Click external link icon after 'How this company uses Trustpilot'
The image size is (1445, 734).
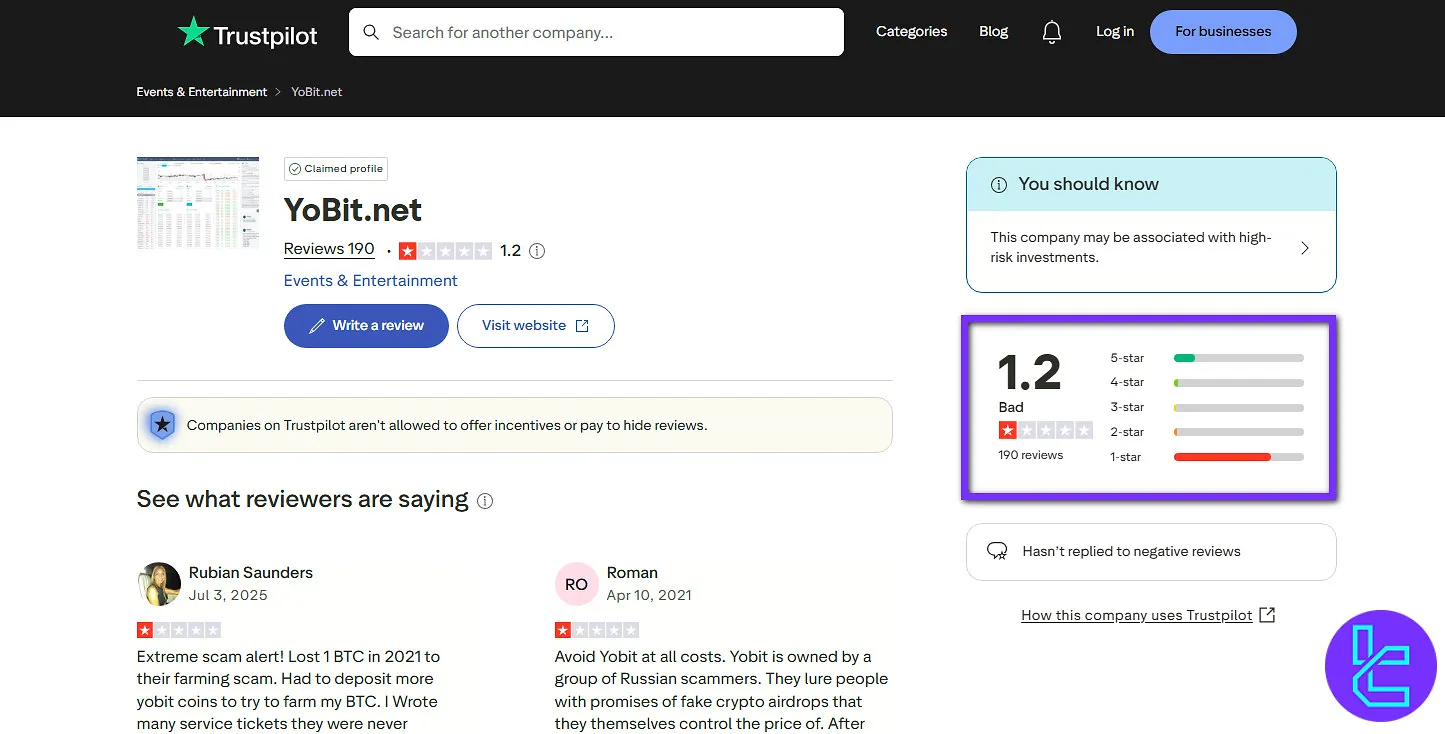tap(1267, 615)
